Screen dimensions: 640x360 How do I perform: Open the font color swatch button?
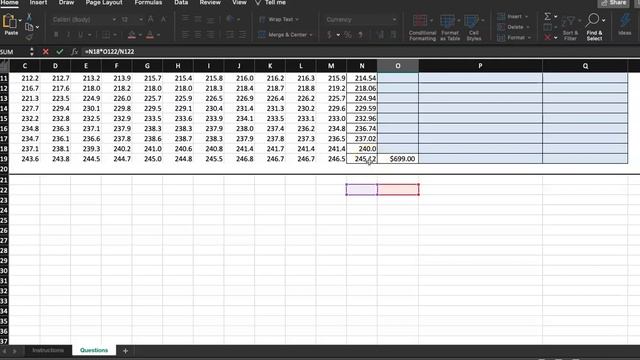(x=150, y=35)
